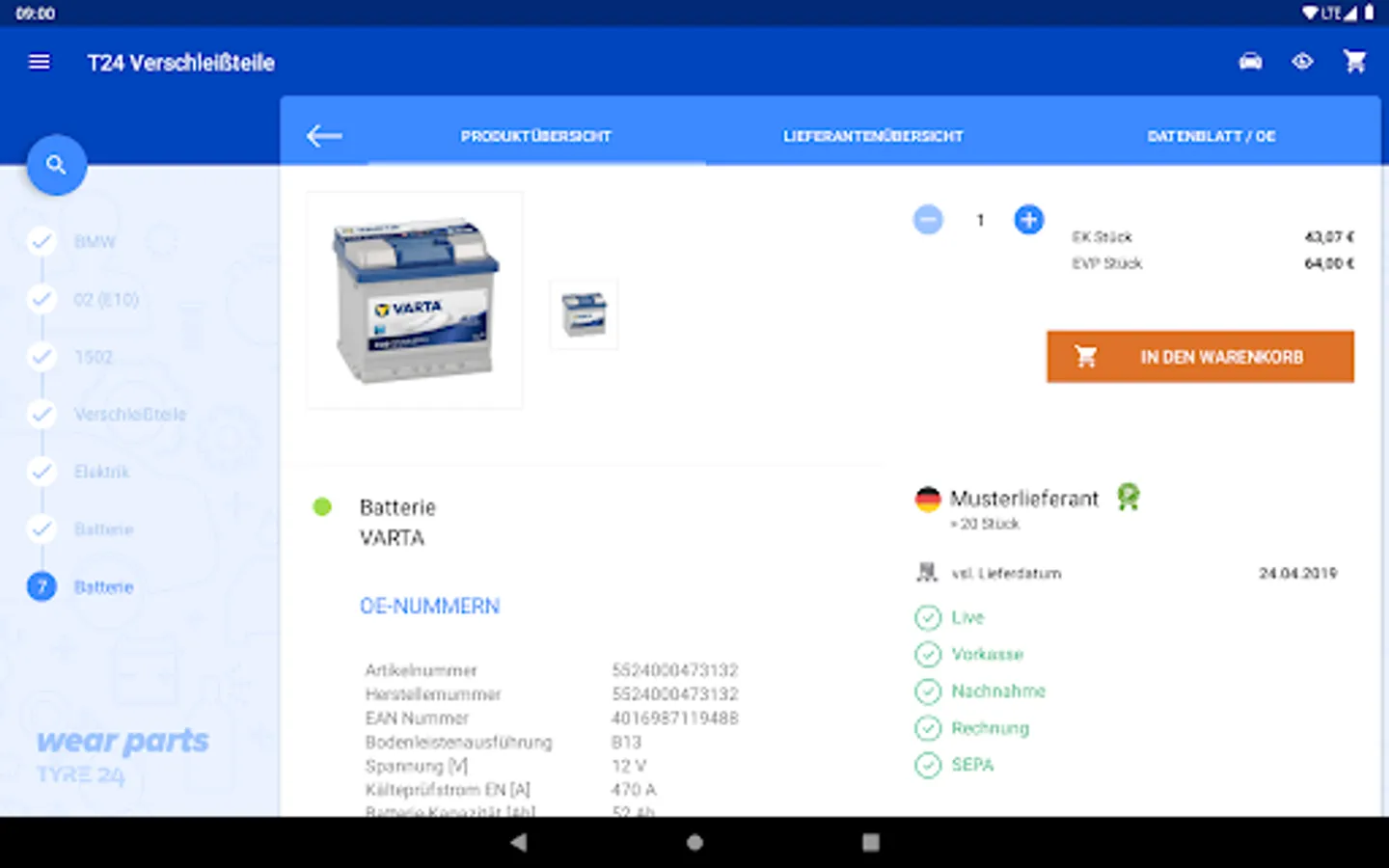The image size is (1389, 868).
Task: Select the quantity value field
Action: [x=980, y=220]
